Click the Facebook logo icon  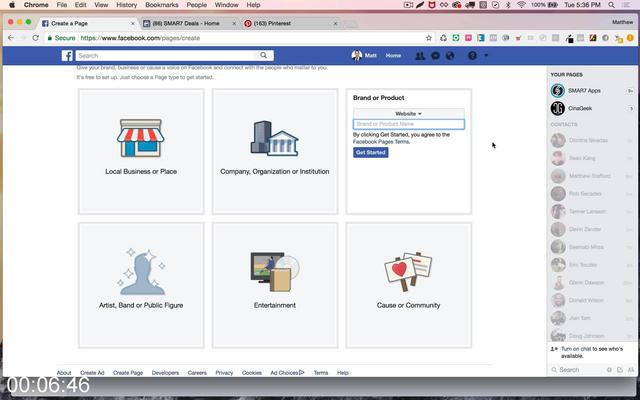(67, 56)
